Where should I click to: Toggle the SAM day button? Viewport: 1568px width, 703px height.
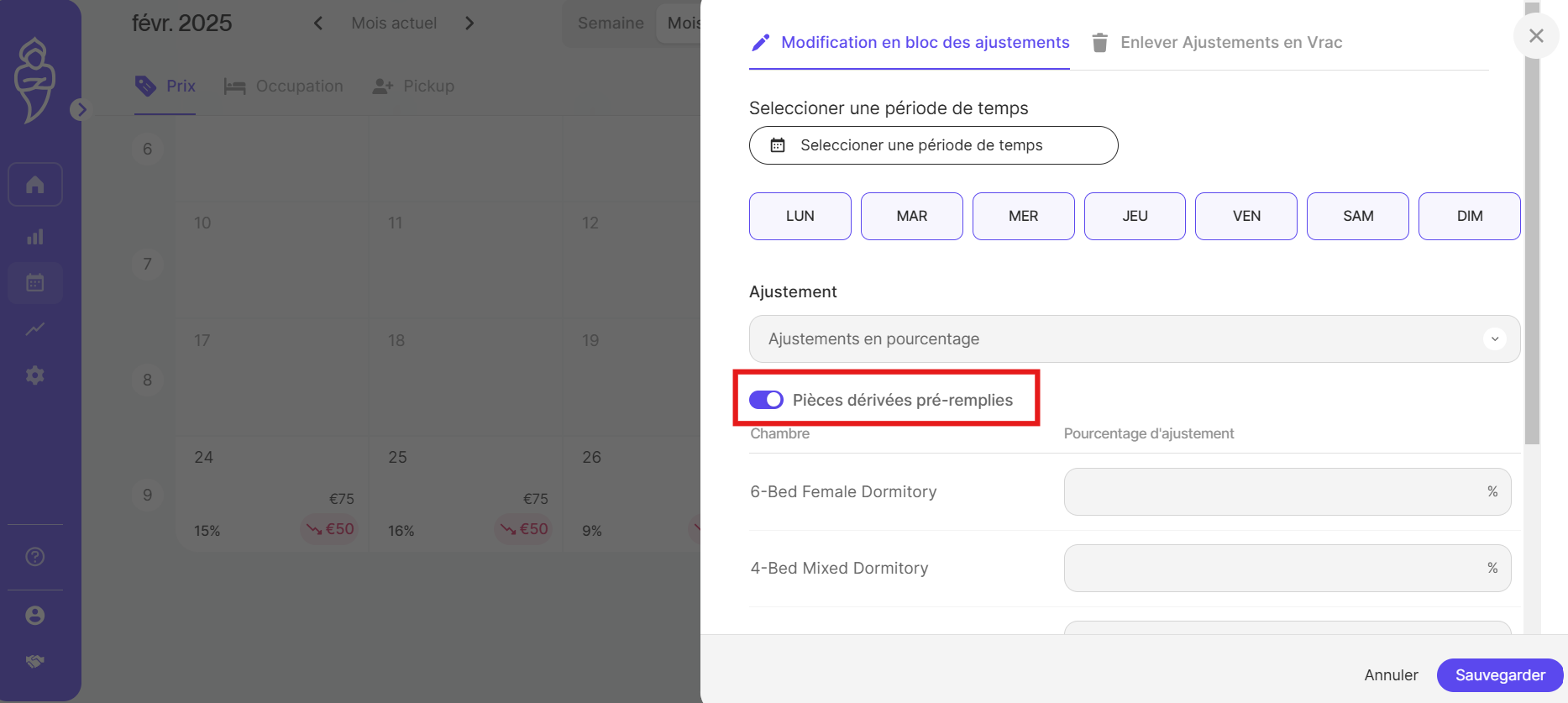click(x=1357, y=216)
